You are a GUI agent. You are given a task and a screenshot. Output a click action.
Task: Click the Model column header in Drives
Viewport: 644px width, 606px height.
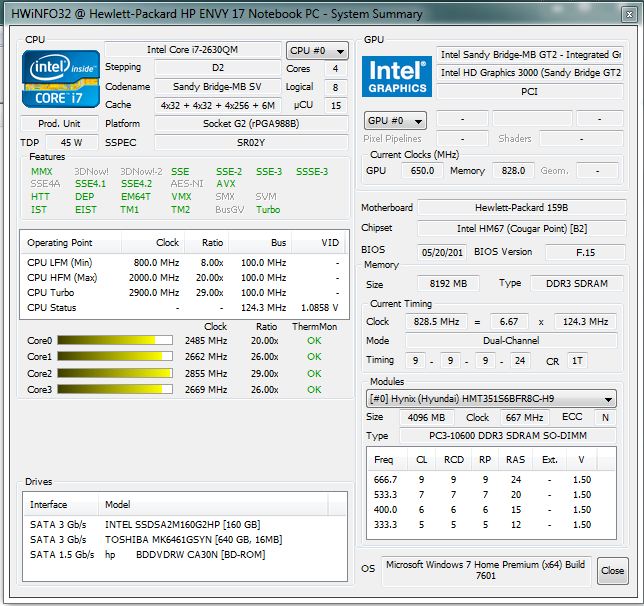pos(213,504)
